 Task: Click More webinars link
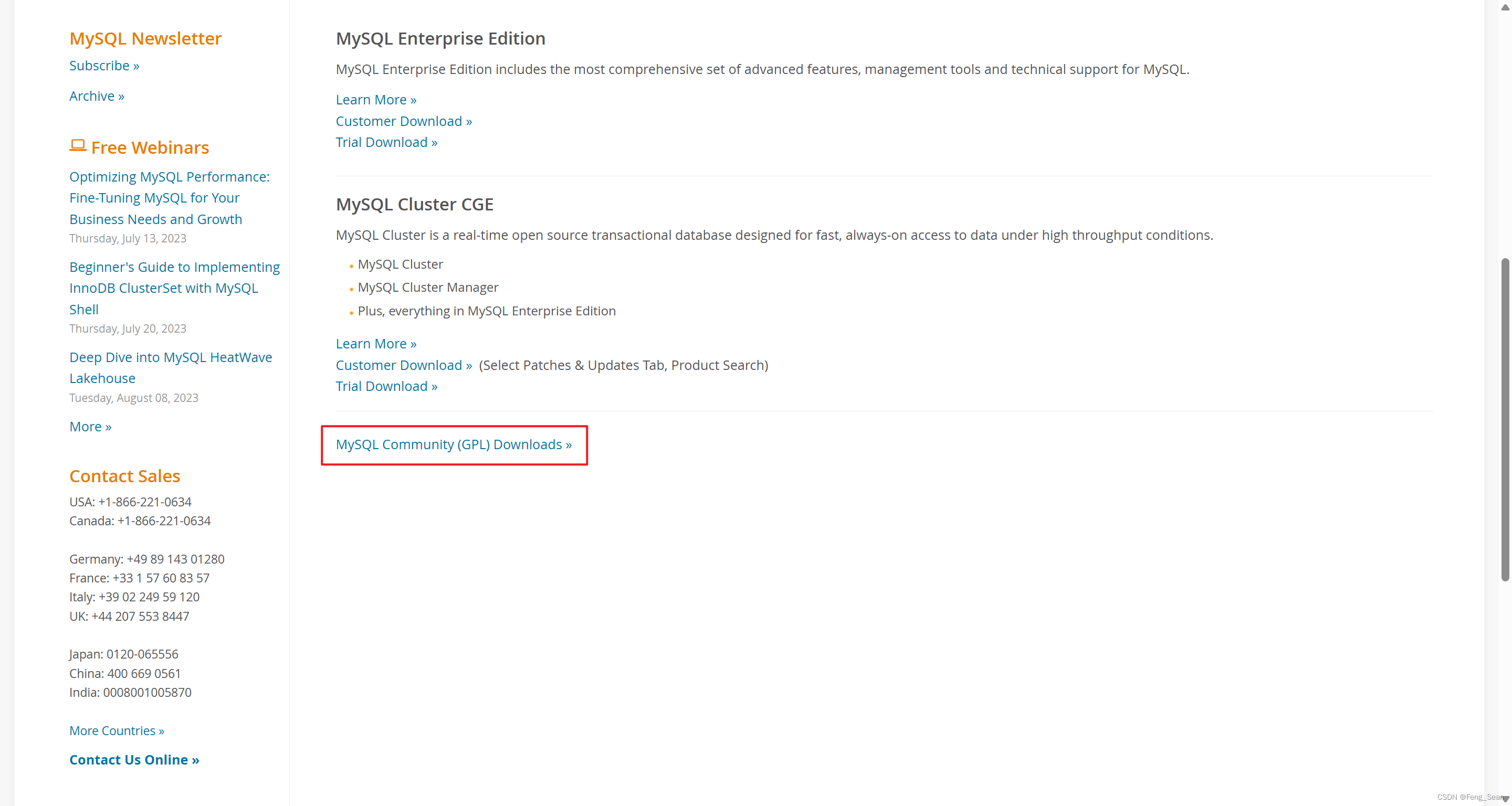pos(90,427)
